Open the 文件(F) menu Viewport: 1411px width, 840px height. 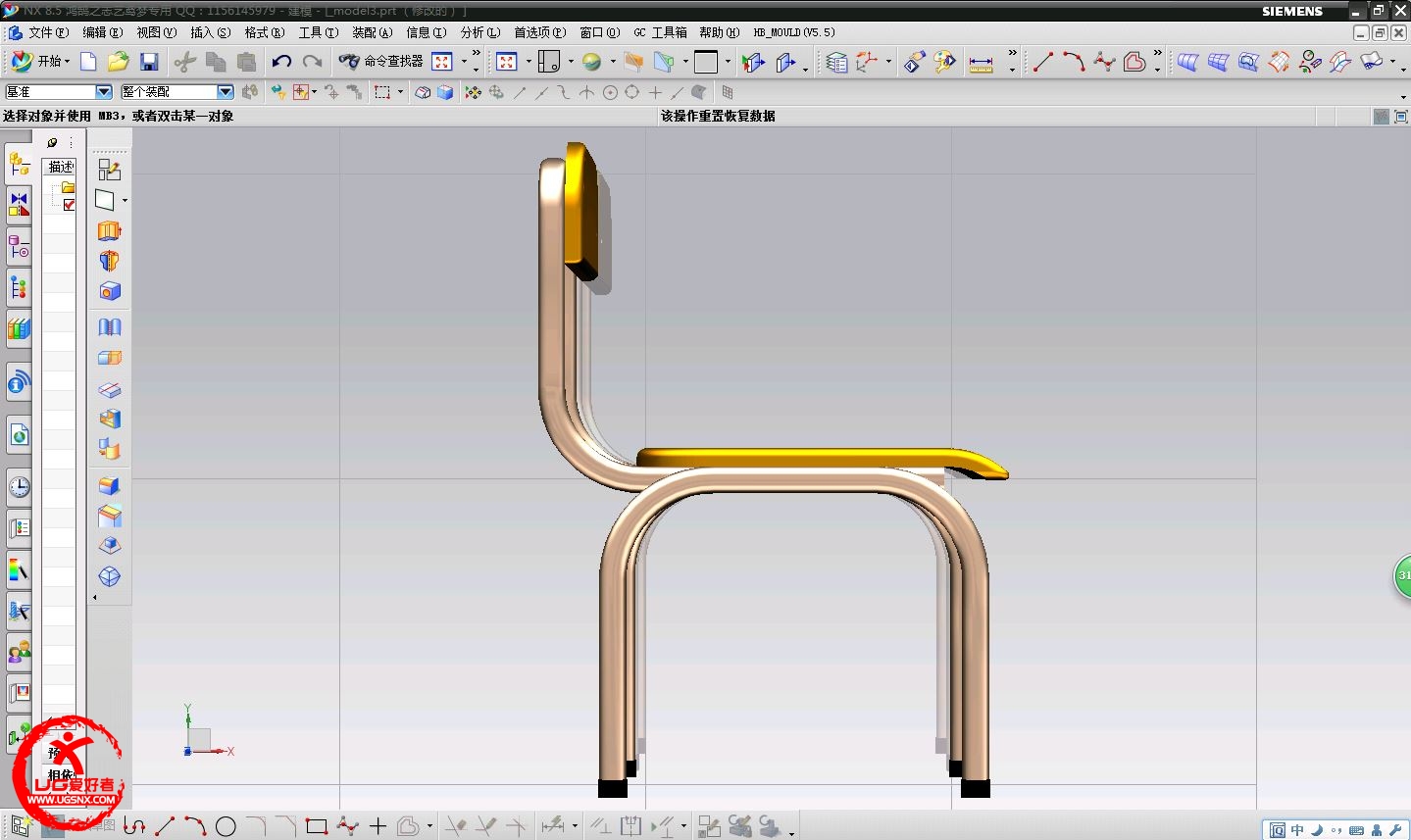(48, 32)
